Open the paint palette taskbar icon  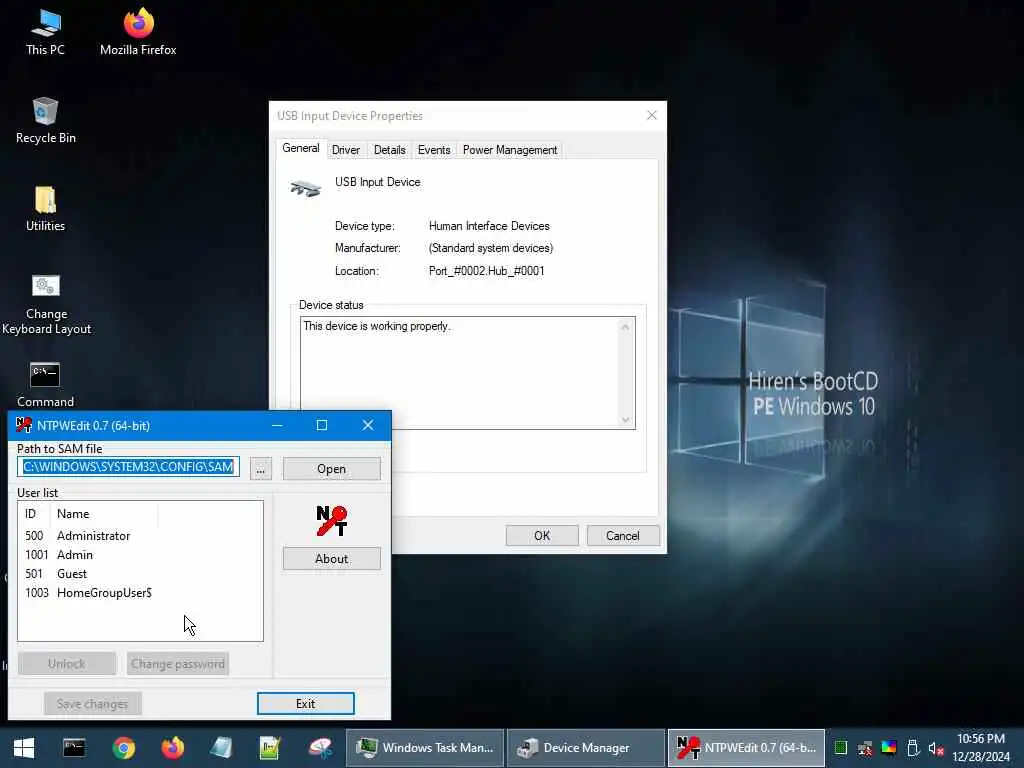pos(320,748)
